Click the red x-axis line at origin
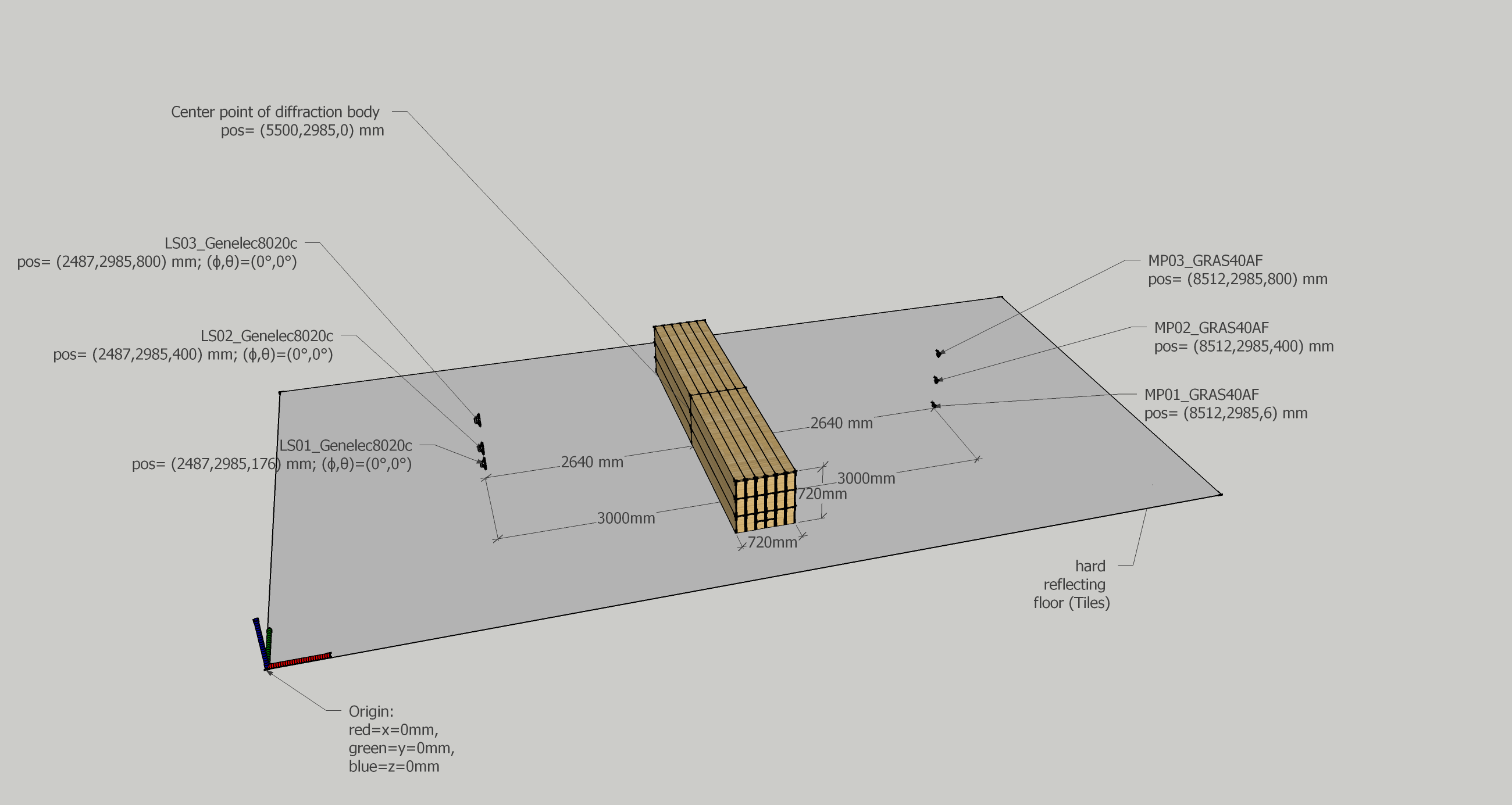 tap(300, 661)
